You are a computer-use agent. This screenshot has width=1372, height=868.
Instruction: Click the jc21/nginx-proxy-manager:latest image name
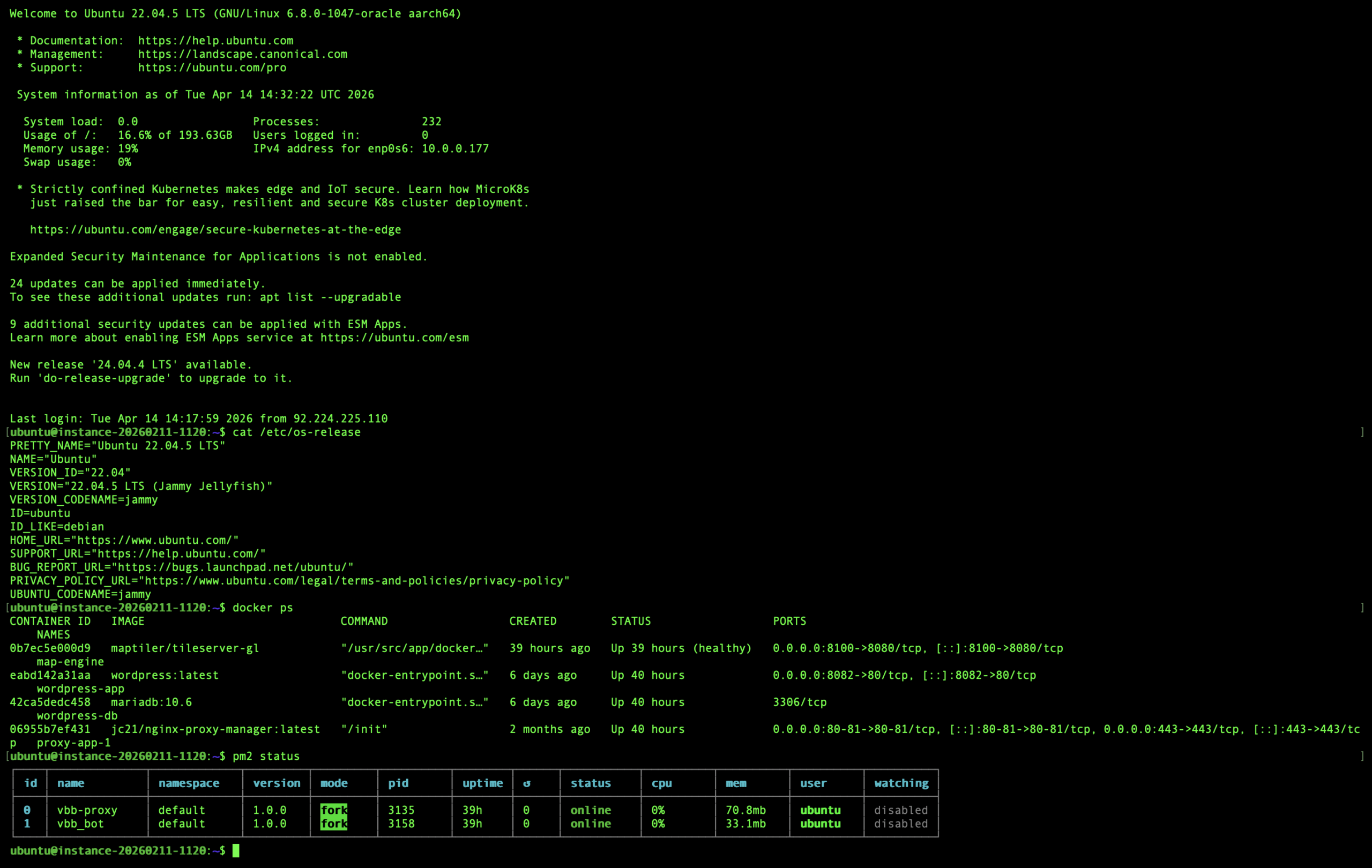pos(215,730)
